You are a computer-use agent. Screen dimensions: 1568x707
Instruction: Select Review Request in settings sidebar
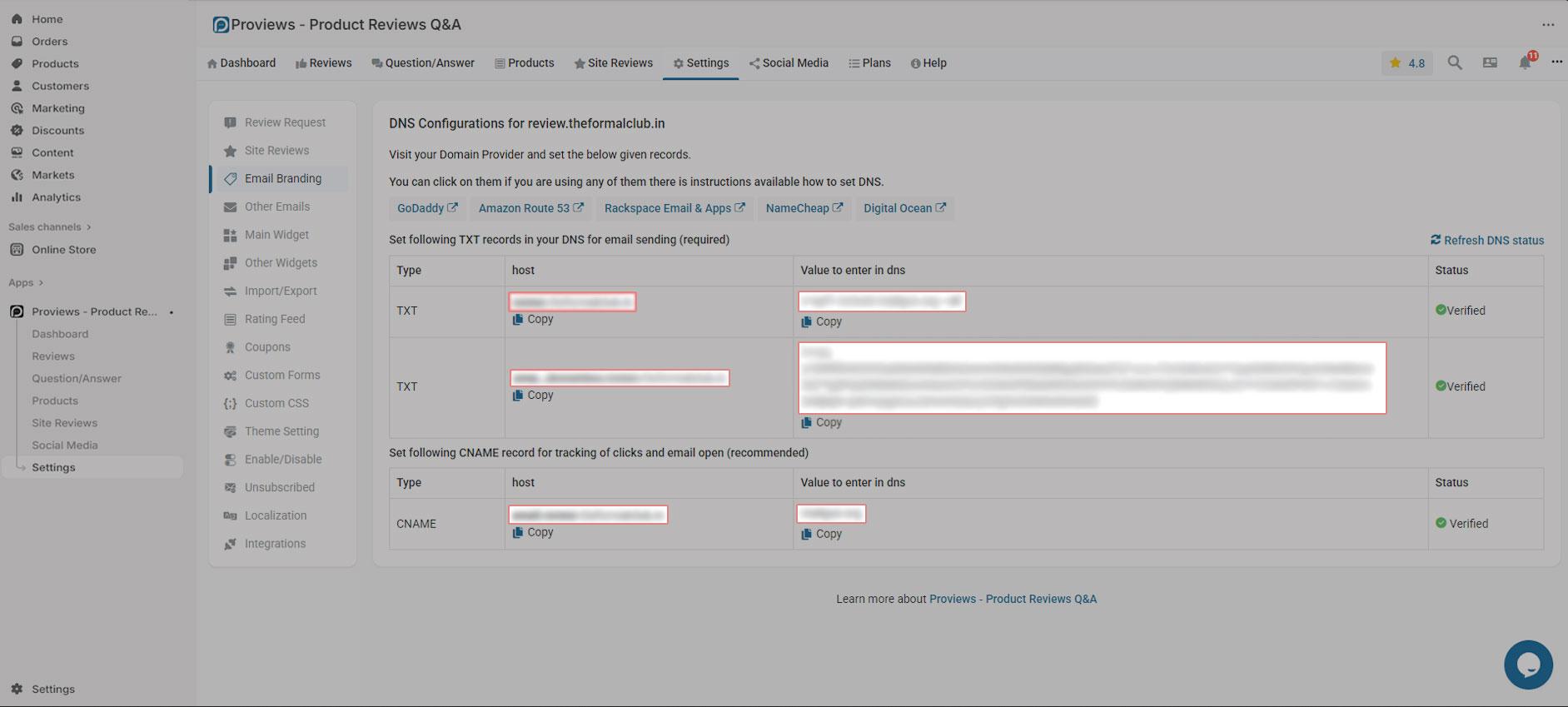coord(285,122)
